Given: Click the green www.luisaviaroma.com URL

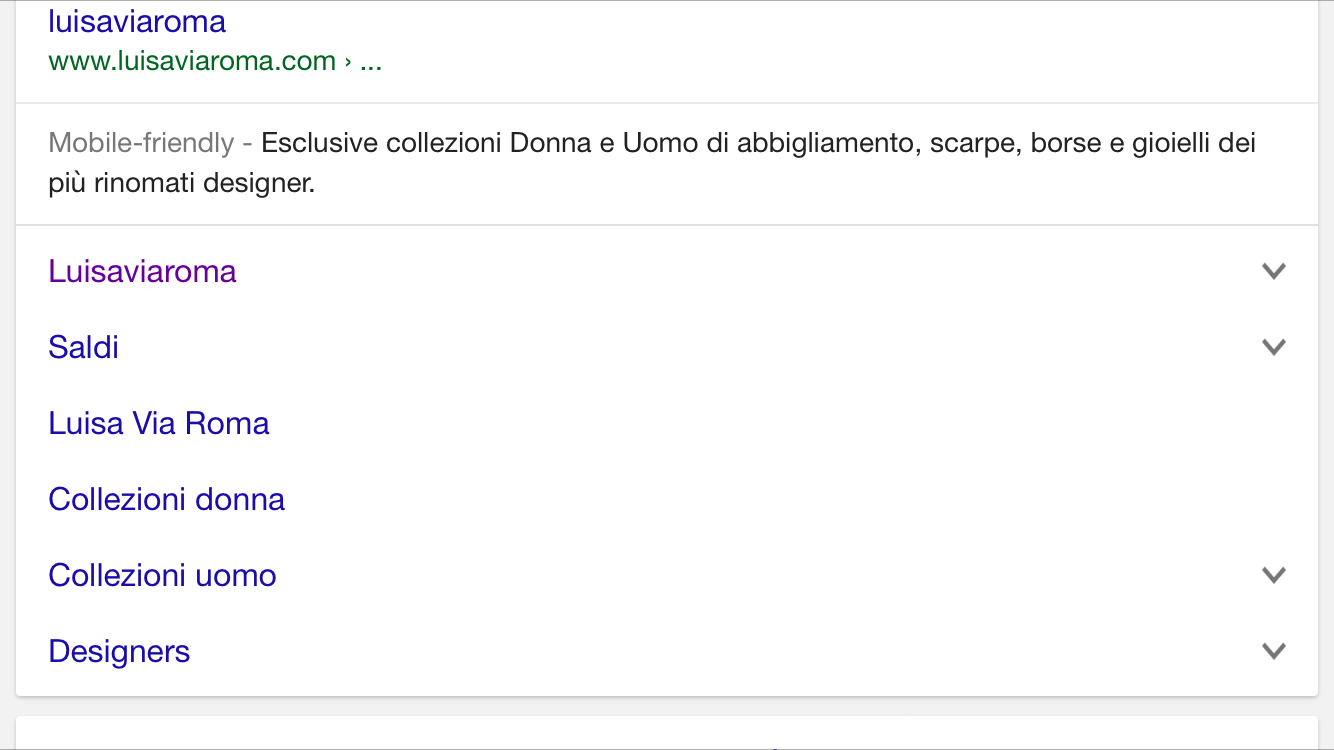Looking at the screenshot, I should (x=191, y=61).
